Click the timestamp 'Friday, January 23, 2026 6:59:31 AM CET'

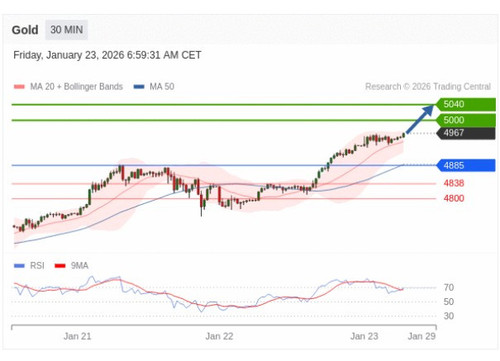point(107,55)
